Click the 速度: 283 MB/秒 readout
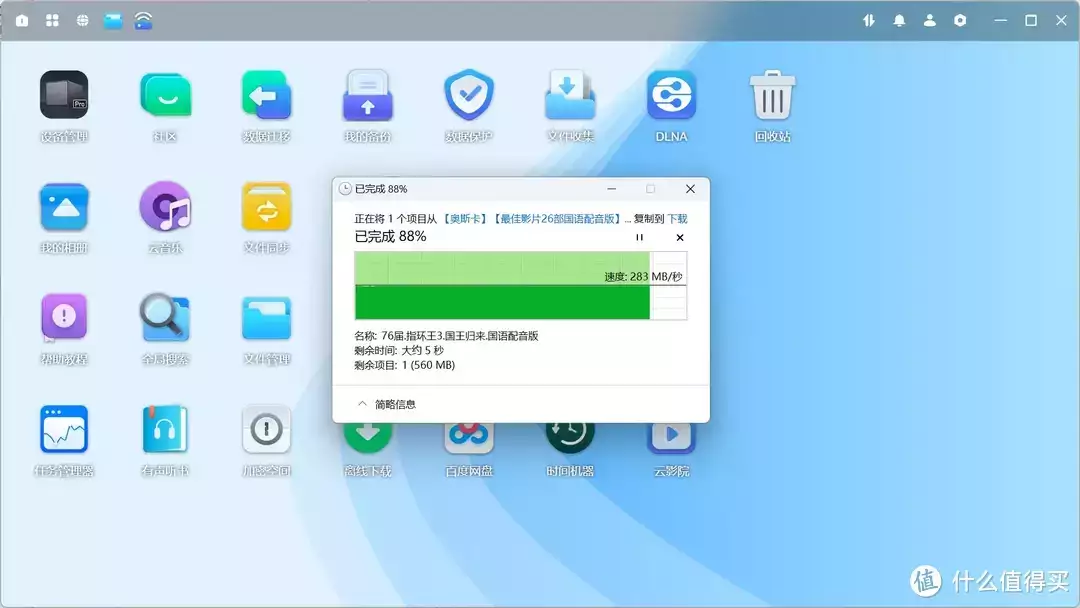 [x=643, y=277]
